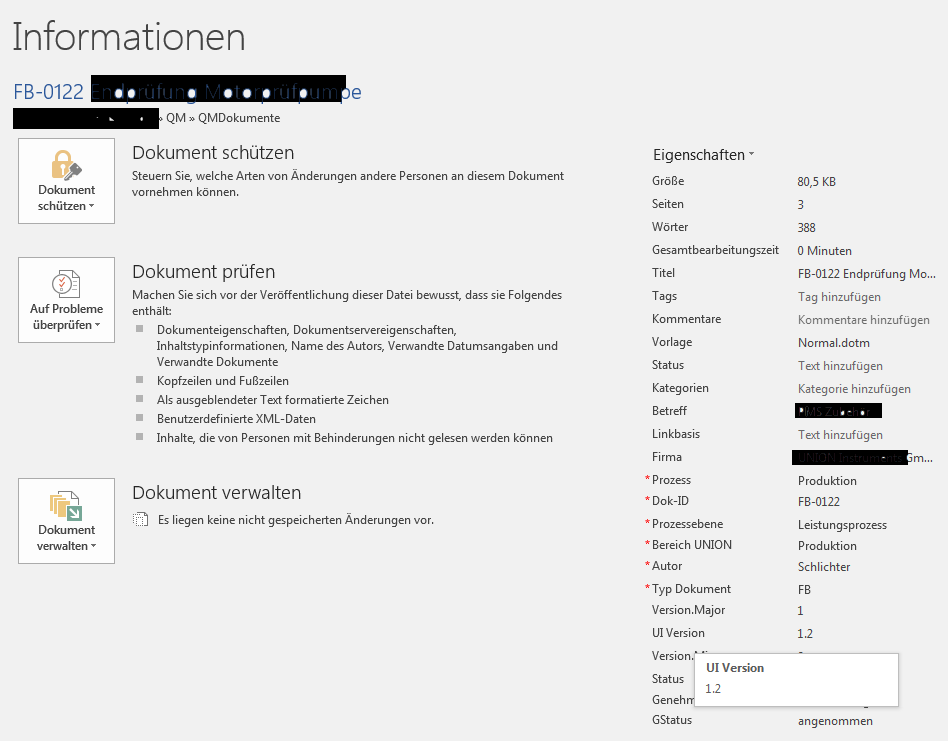Open the Auf Probleme überprüfen menu

pos(67,300)
